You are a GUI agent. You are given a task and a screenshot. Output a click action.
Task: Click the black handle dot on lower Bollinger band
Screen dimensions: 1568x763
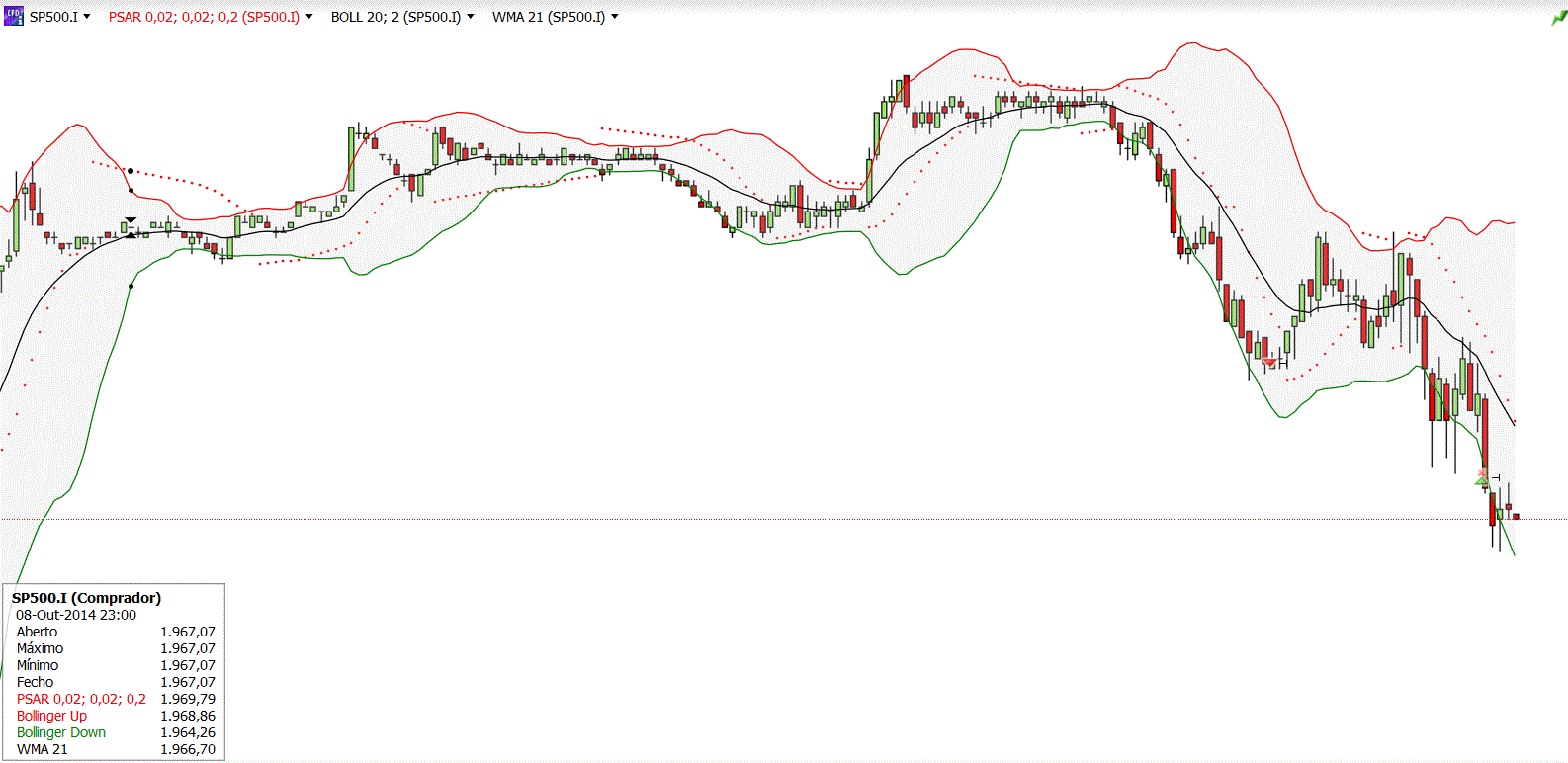(x=131, y=287)
